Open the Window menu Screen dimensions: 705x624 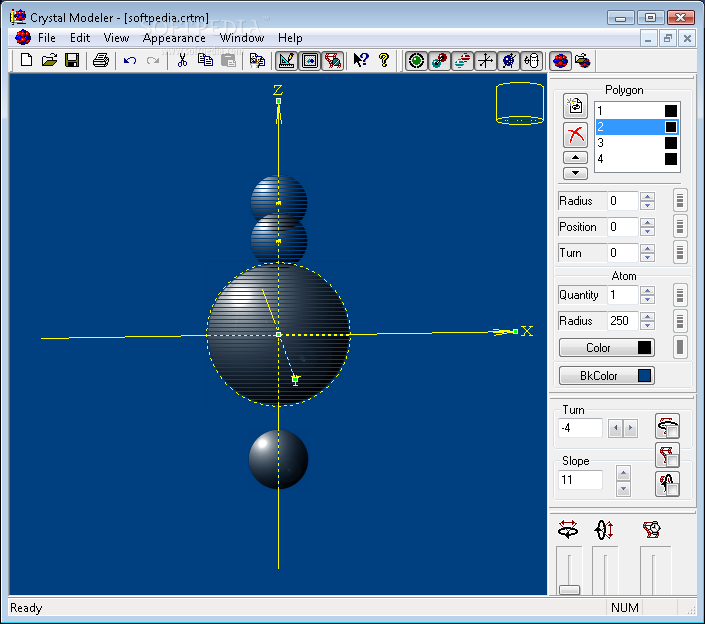point(242,38)
